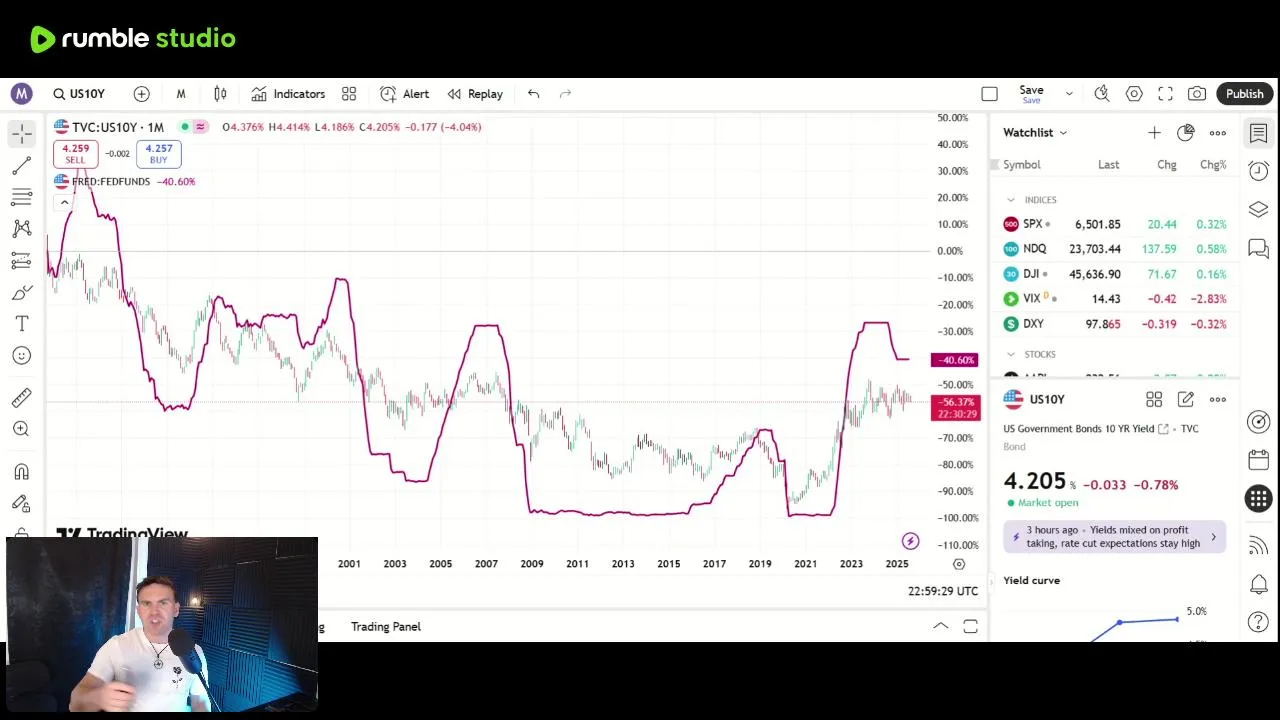Open the Trading Panel tab
1280x720 pixels.
click(x=386, y=627)
